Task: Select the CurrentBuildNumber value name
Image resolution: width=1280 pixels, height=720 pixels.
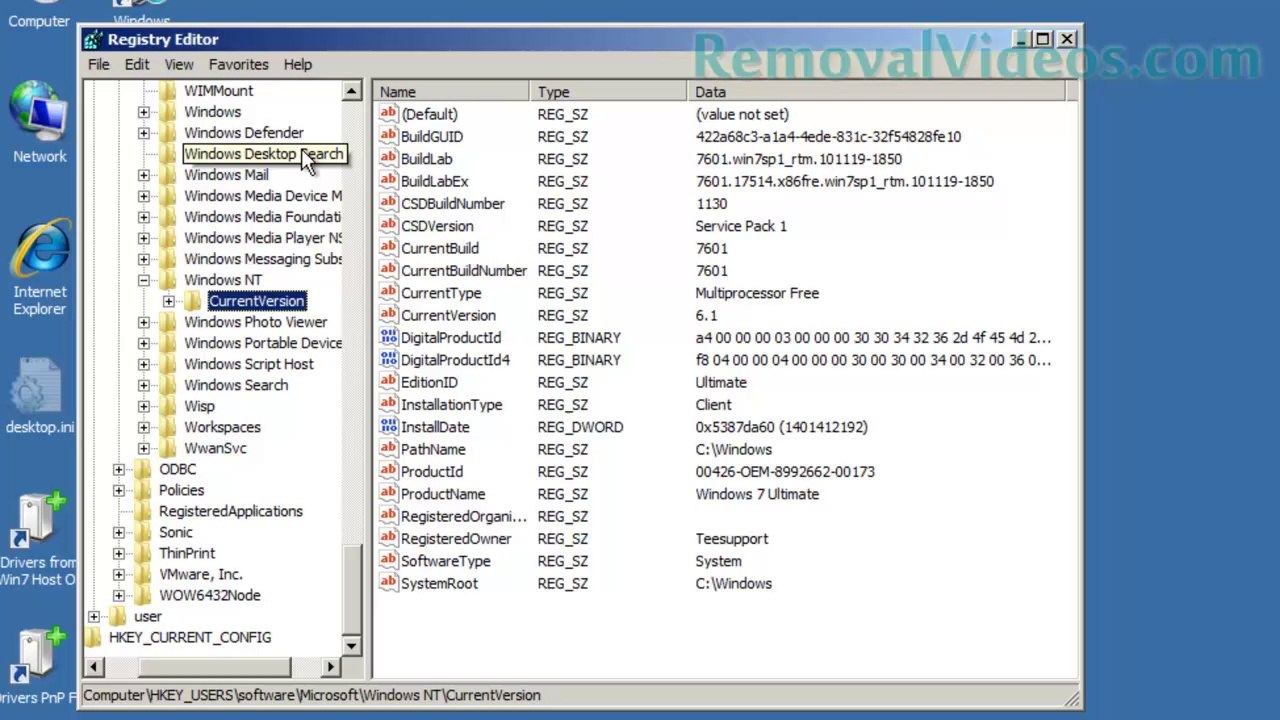Action: [464, 270]
